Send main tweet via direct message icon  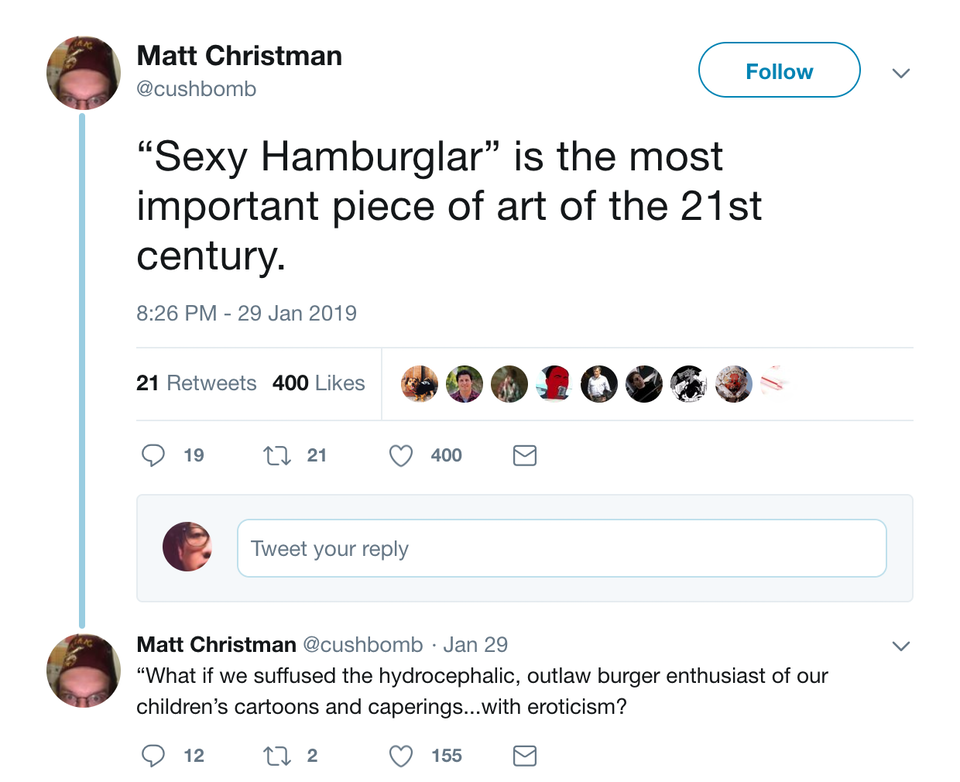[x=524, y=456]
